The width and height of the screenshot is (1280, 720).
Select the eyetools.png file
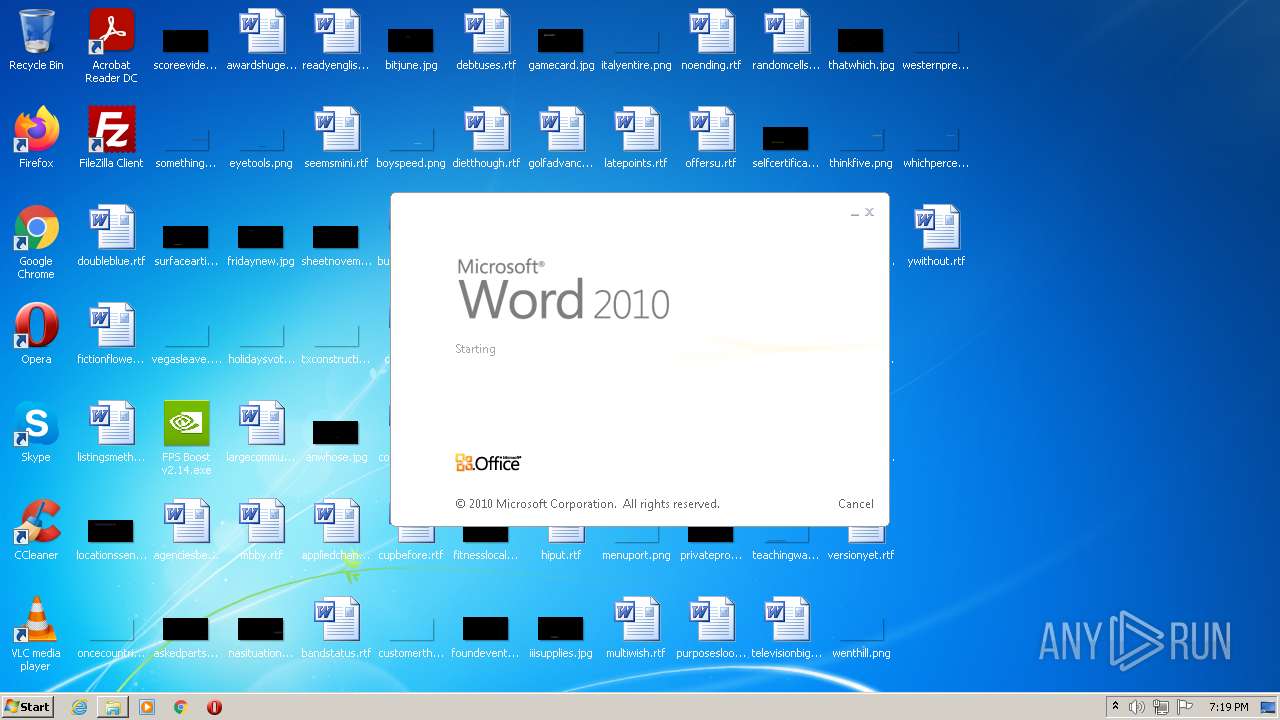point(261,146)
